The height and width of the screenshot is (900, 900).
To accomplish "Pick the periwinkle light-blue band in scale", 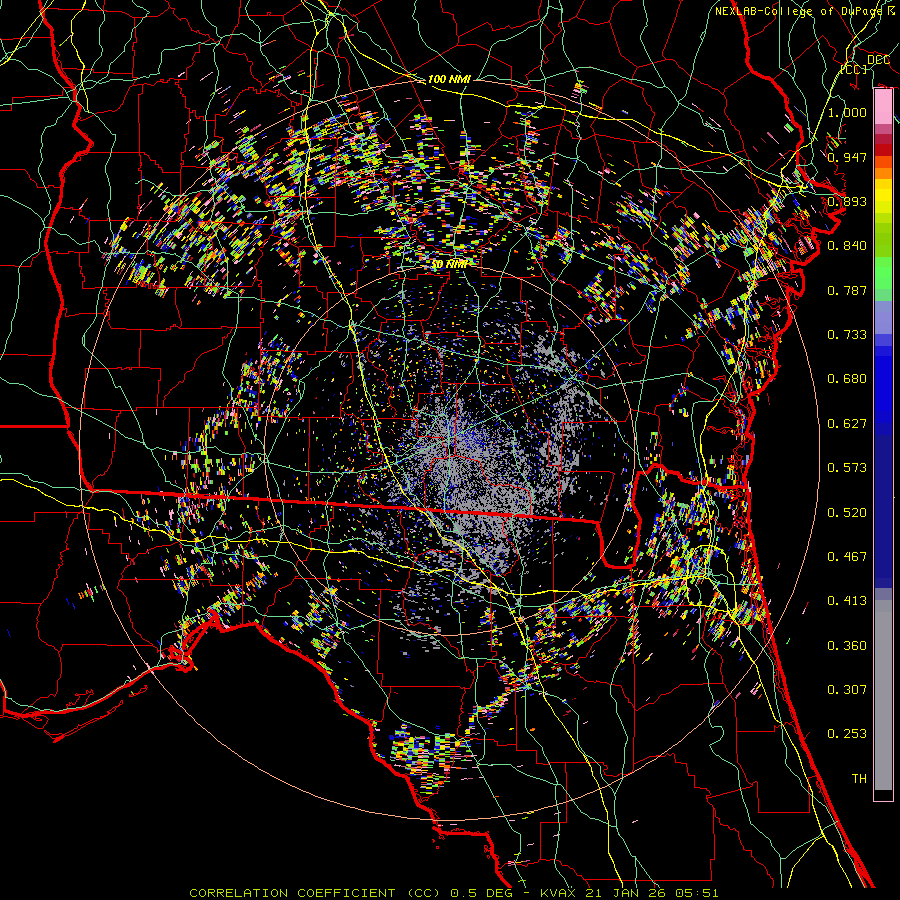I will coord(883,318).
